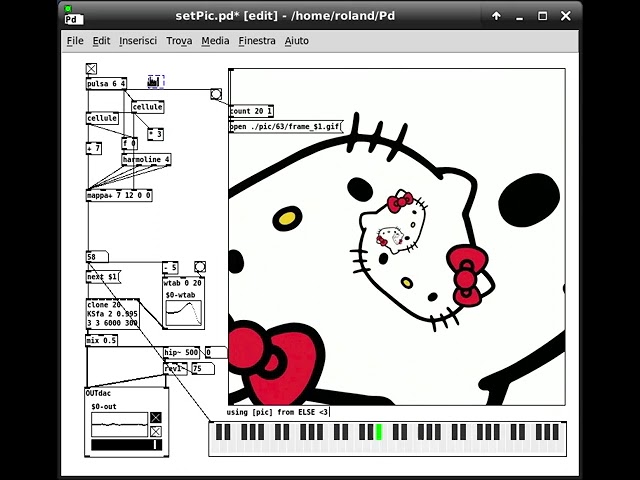Open the Media menu
Image resolution: width=640 pixels, height=480 pixels.
215,41
